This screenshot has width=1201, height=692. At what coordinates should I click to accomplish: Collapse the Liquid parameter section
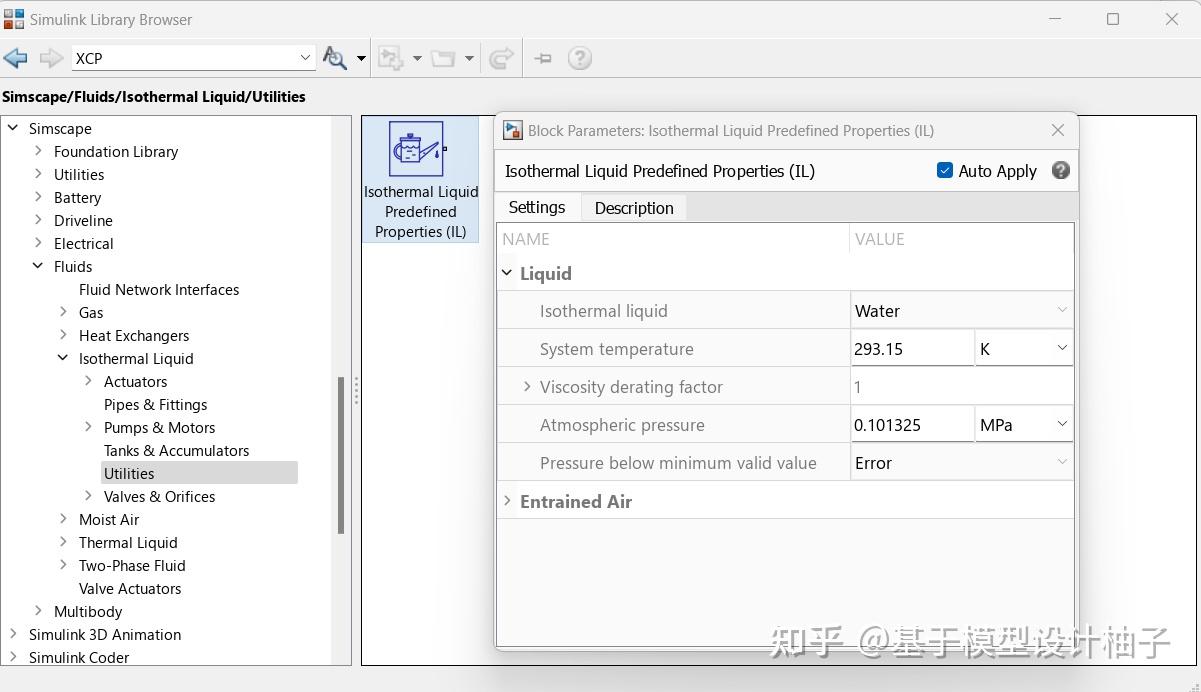[507, 273]
